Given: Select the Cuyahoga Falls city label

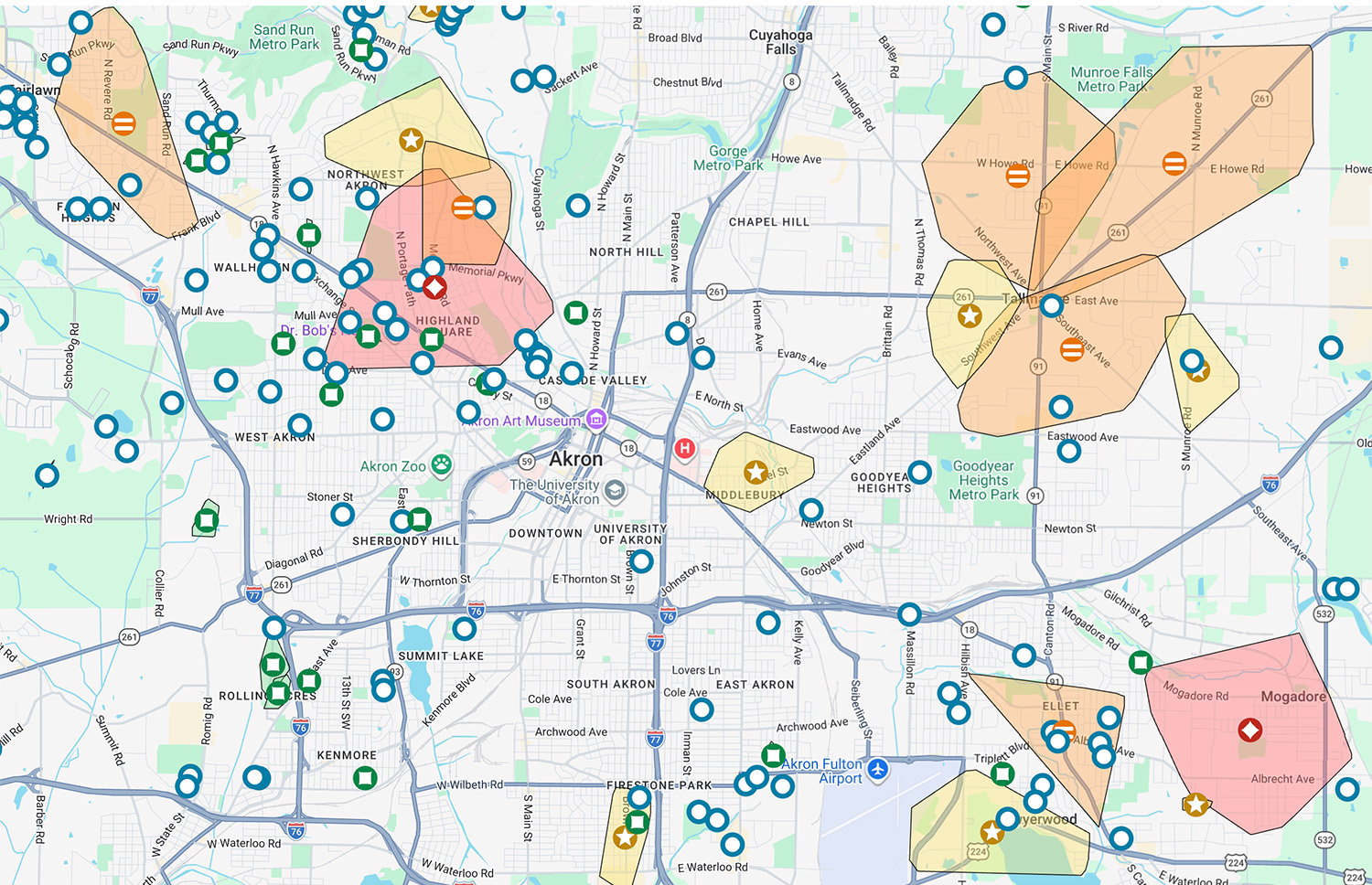Looking at the screenshot, I should 780,42.
